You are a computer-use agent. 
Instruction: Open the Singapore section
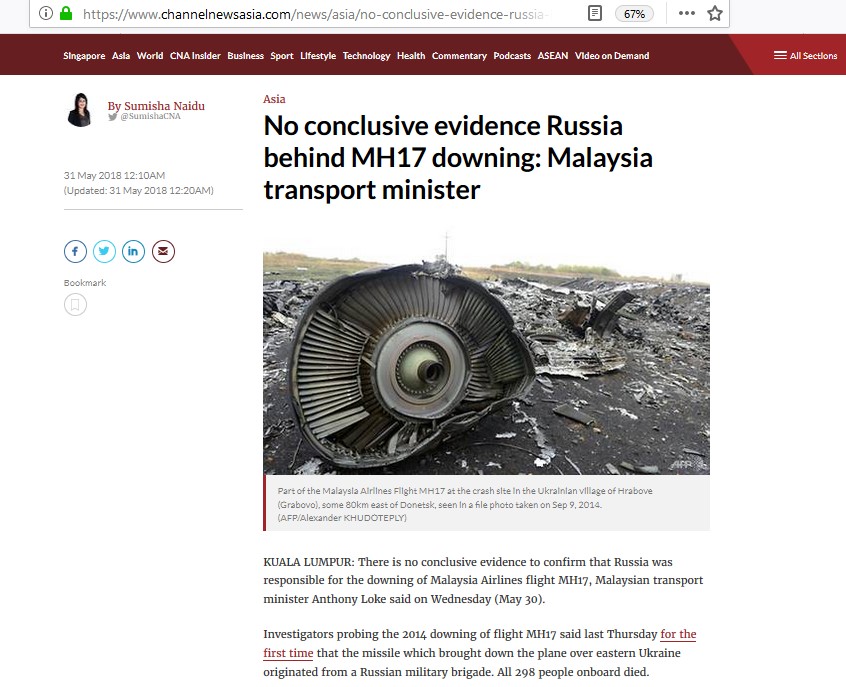[x=84, y=56]
